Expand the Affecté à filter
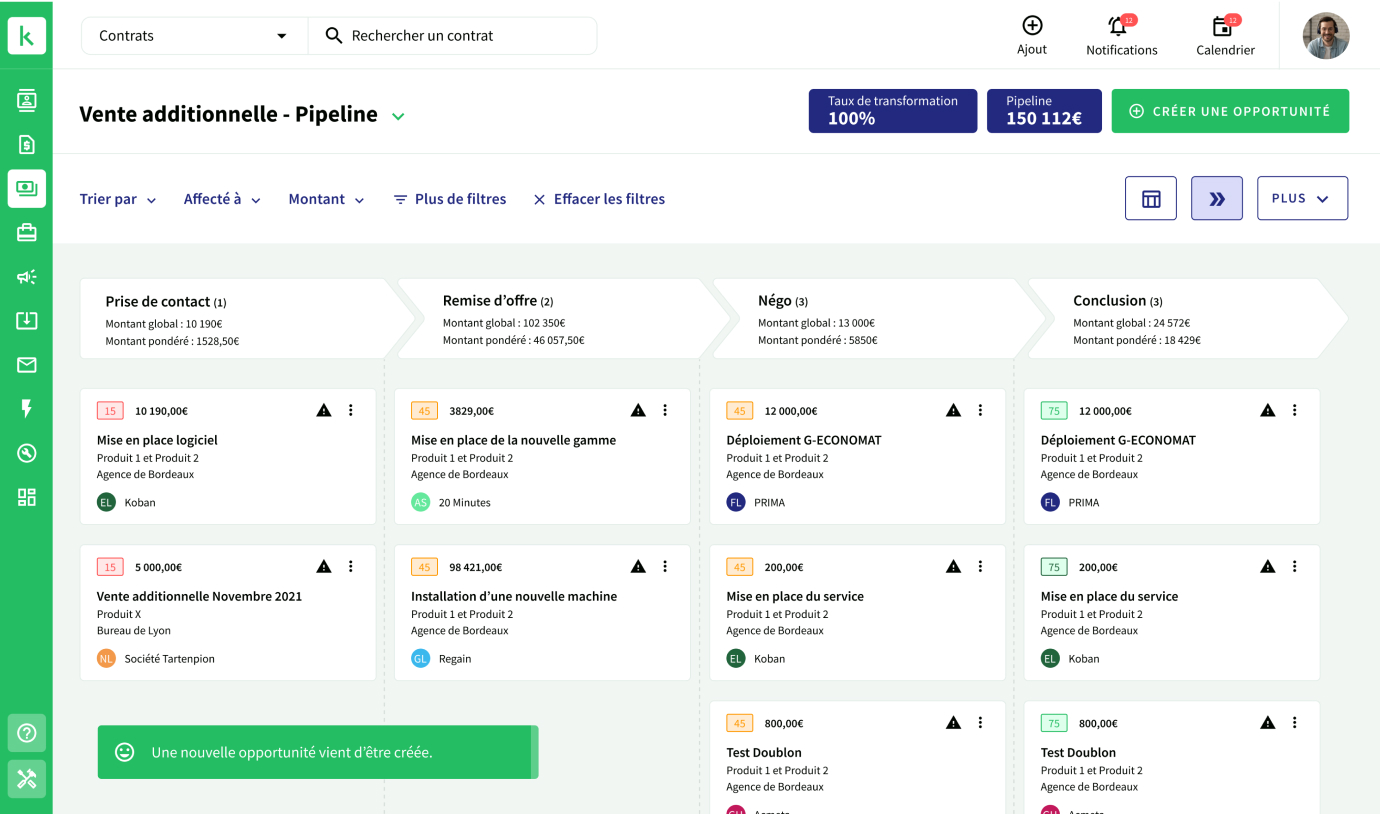 click(x=222, y=200)
